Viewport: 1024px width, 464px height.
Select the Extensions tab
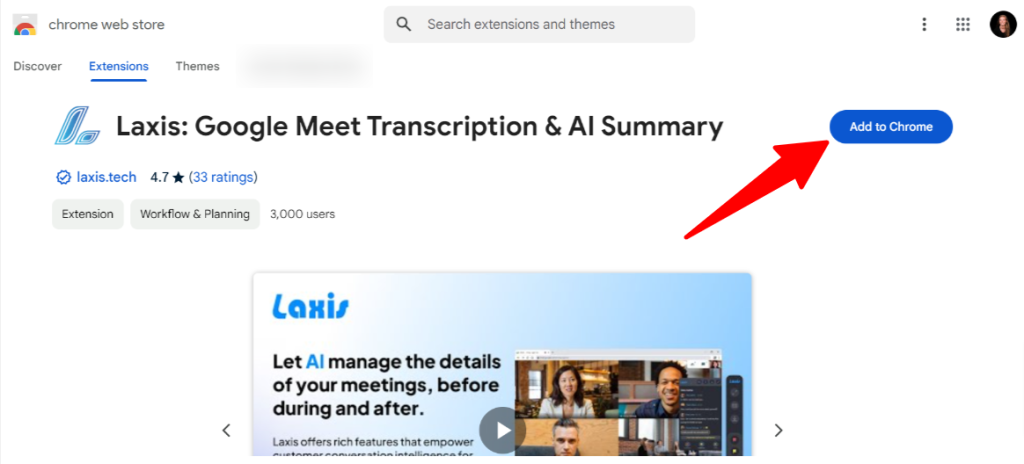[x=119, y=66]
